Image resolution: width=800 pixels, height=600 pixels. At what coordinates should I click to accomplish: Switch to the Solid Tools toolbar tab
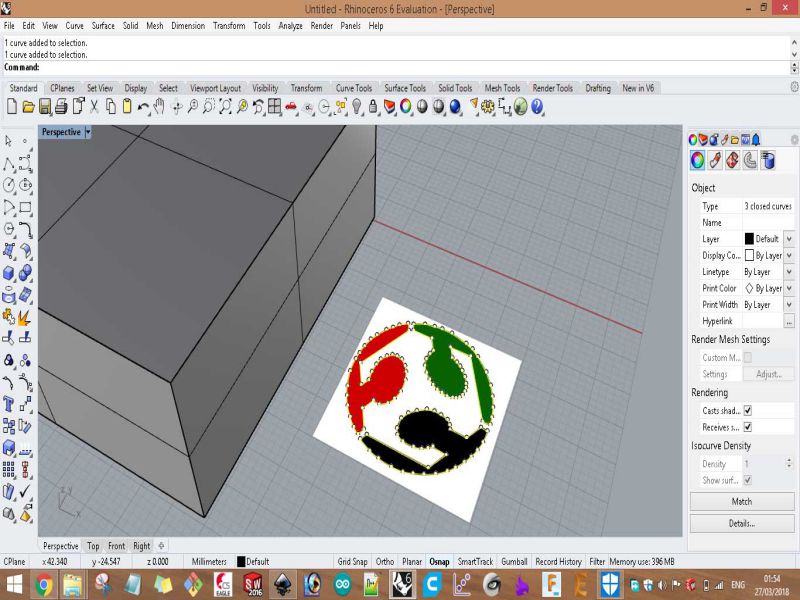[455, 88]
